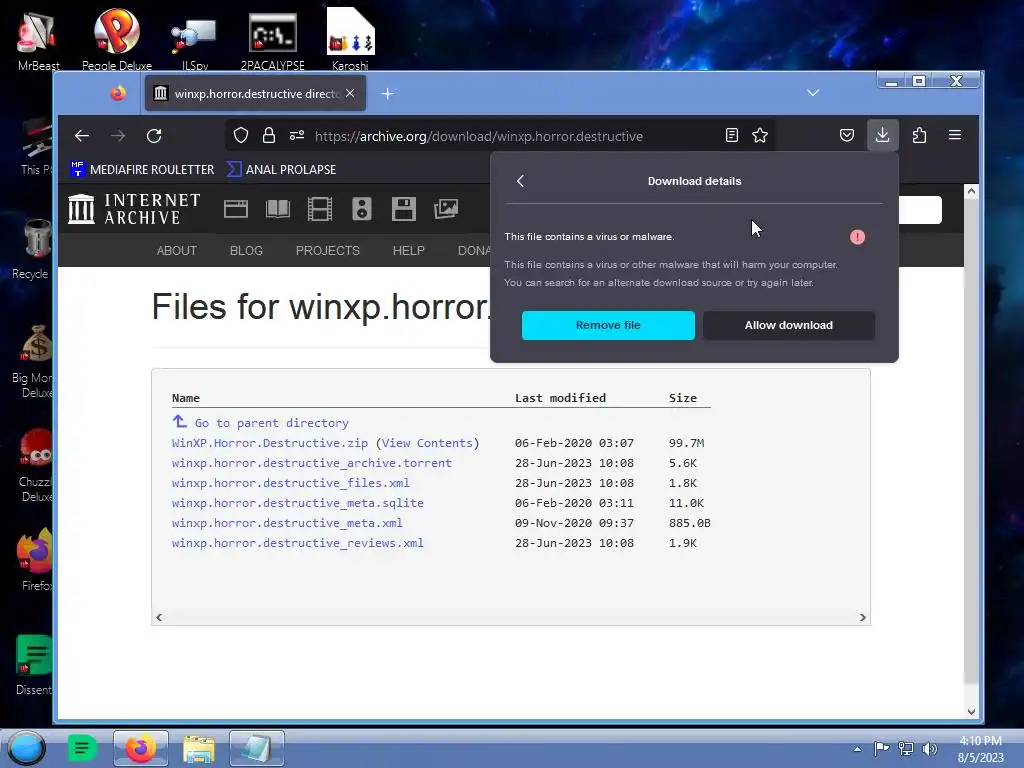Click View Contents link for the zip
The width and height of the screenshot is (1024, 768).
[x=427, y=443]
